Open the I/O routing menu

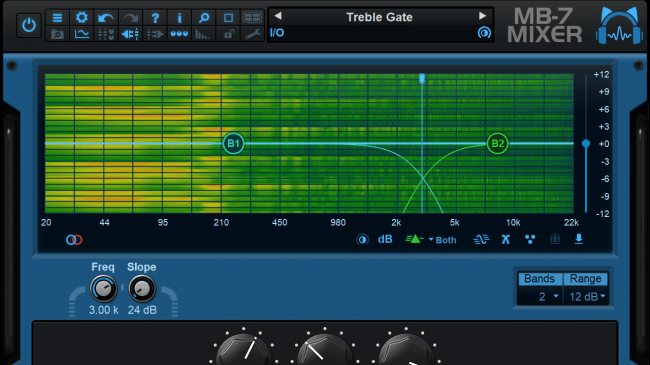pyautogui.click(x=277, y=33)
